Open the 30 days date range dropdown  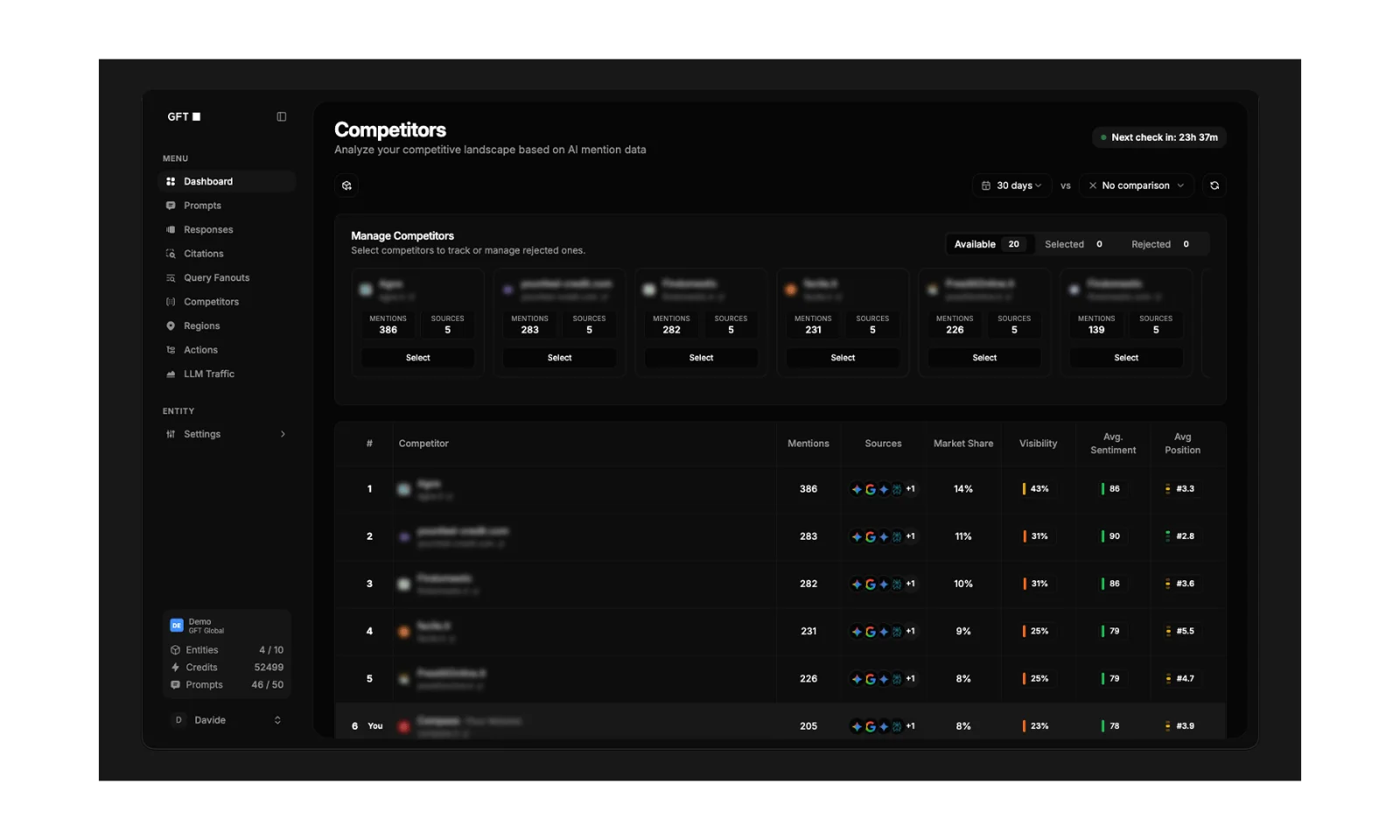1011,185
